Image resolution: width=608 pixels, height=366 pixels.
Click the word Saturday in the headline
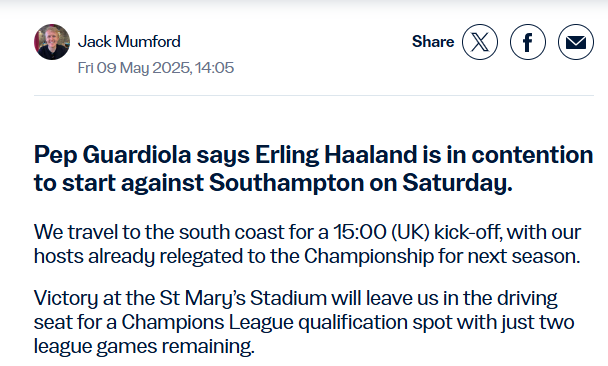coord(454,182)
